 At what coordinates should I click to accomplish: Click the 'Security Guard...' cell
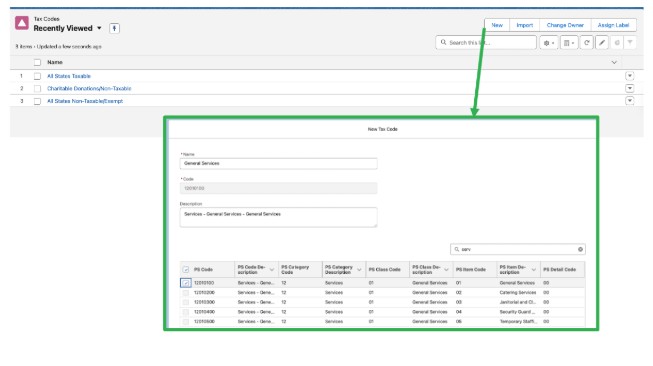(517, 312)
